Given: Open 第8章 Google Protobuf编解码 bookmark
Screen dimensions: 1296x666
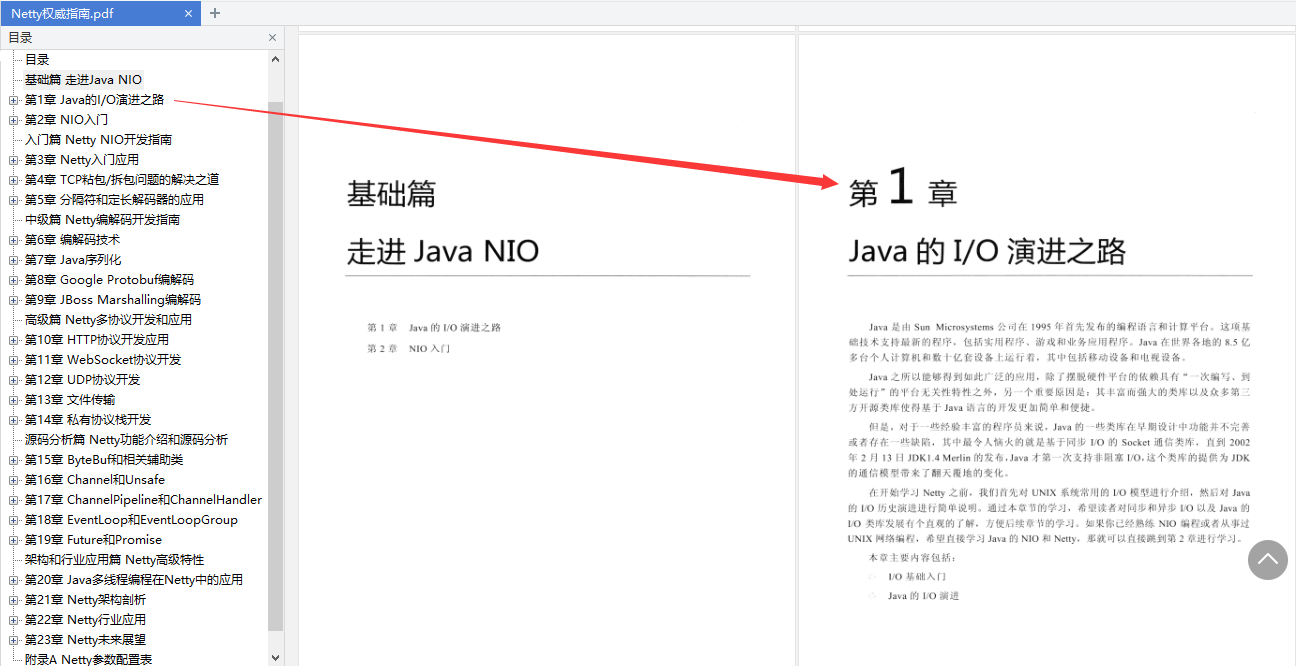Looking at the screenshot, I should pyautogui.click(x=109, y=280).
